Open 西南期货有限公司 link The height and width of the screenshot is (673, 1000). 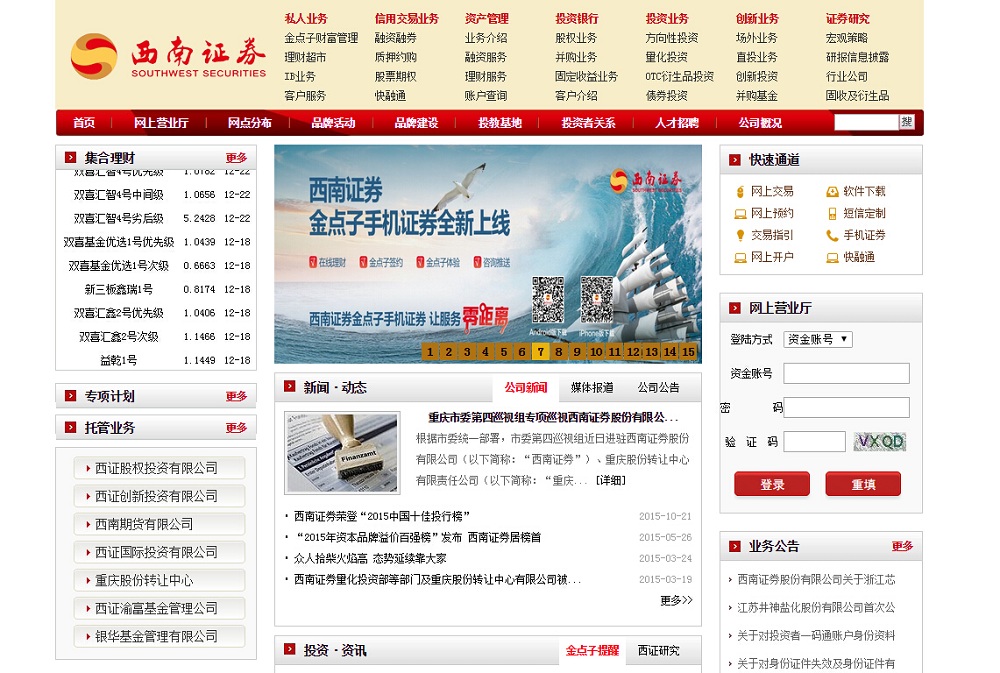point(159,524)
